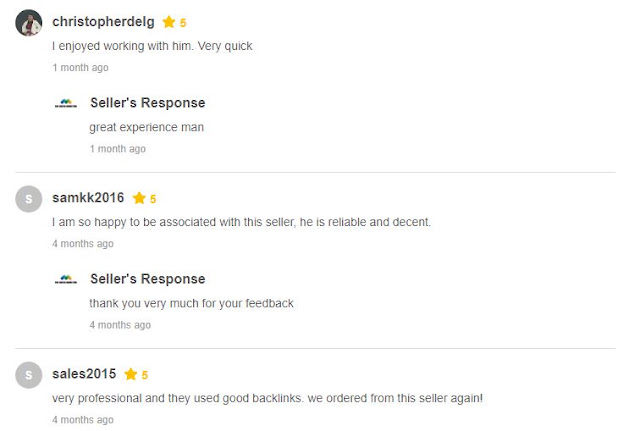This screenshot has width=640, height=431.
Task: Click samkk2016's gray S avatar
Action: pos(29,199)
